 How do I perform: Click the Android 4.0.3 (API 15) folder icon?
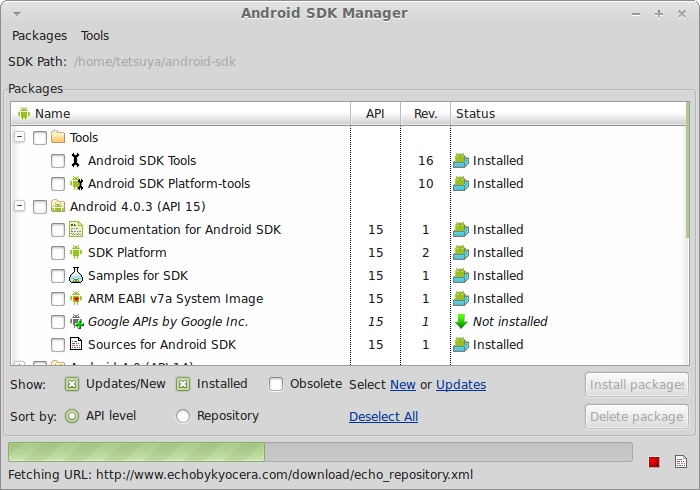click(x=58, y=206)
